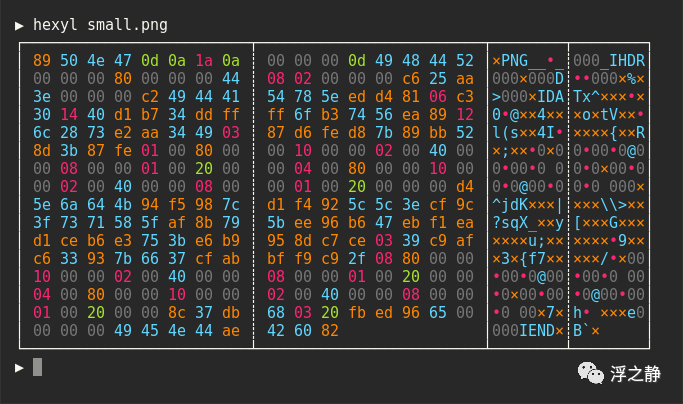Click the gray terminal block cursor
Screen dimensions: 683x404
37,367
